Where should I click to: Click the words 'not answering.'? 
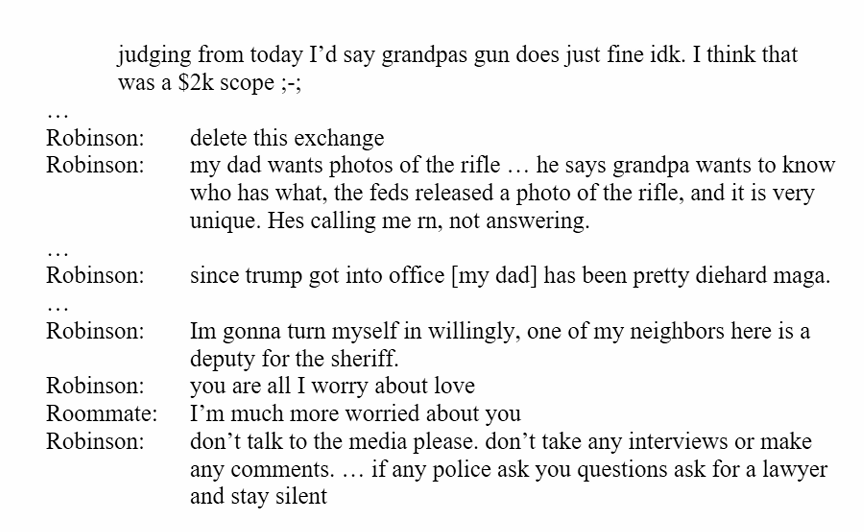519,221
